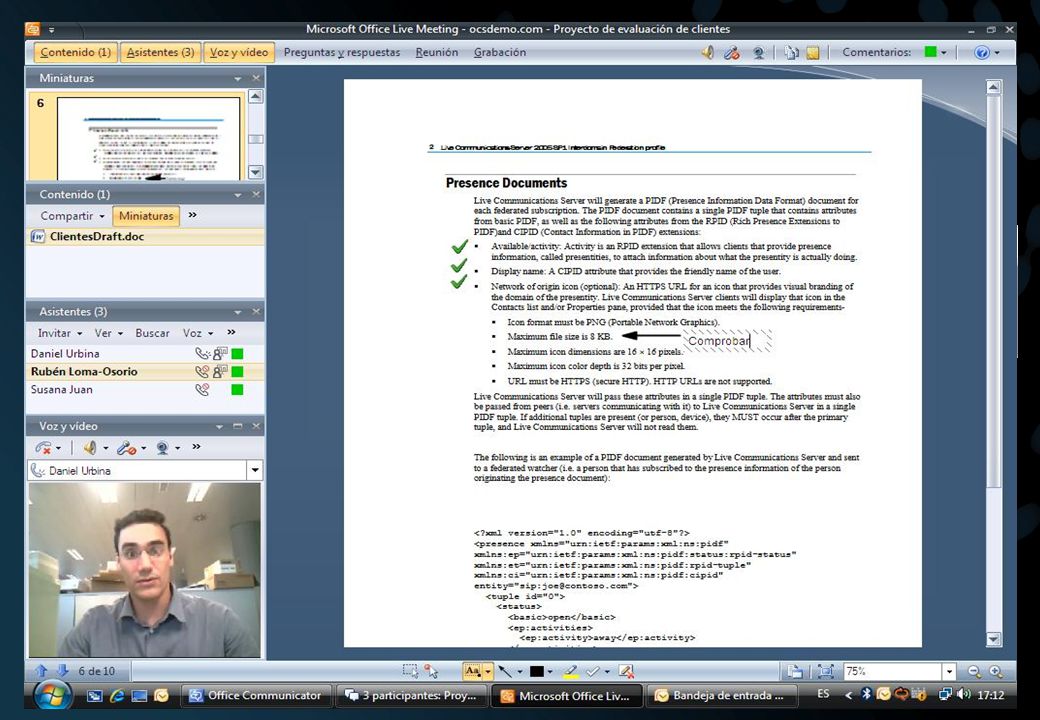
Task: Choose the selection rectangle annotation tool
Action: [x=410, y=671]
